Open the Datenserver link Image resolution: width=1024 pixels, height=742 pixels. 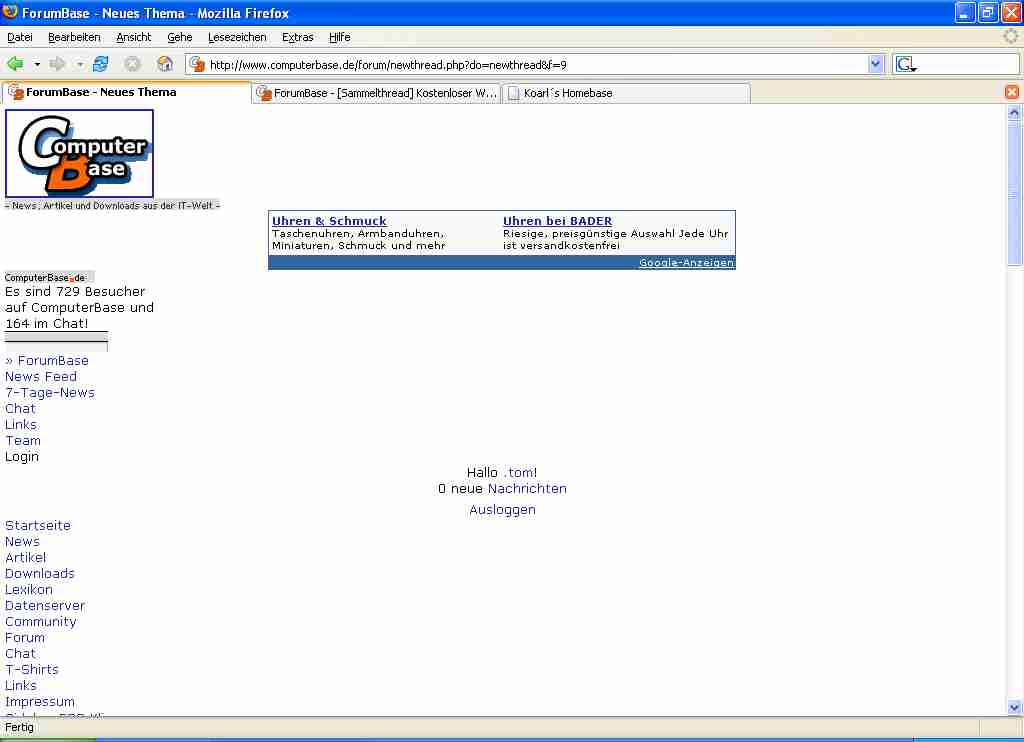pyautogui.click(x=45, y=605)
